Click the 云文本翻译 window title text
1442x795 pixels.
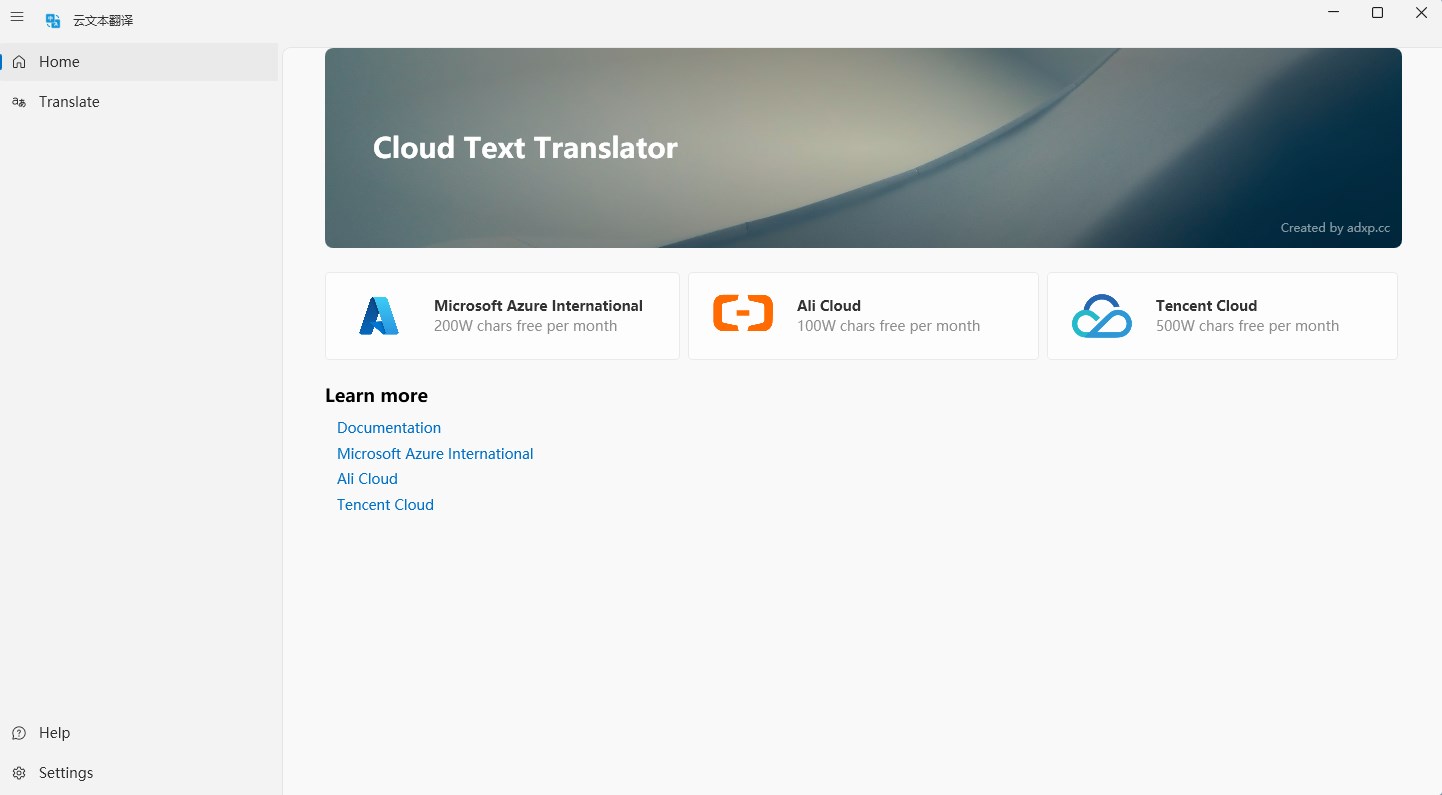pyautogui.click(x=103, y=20)
